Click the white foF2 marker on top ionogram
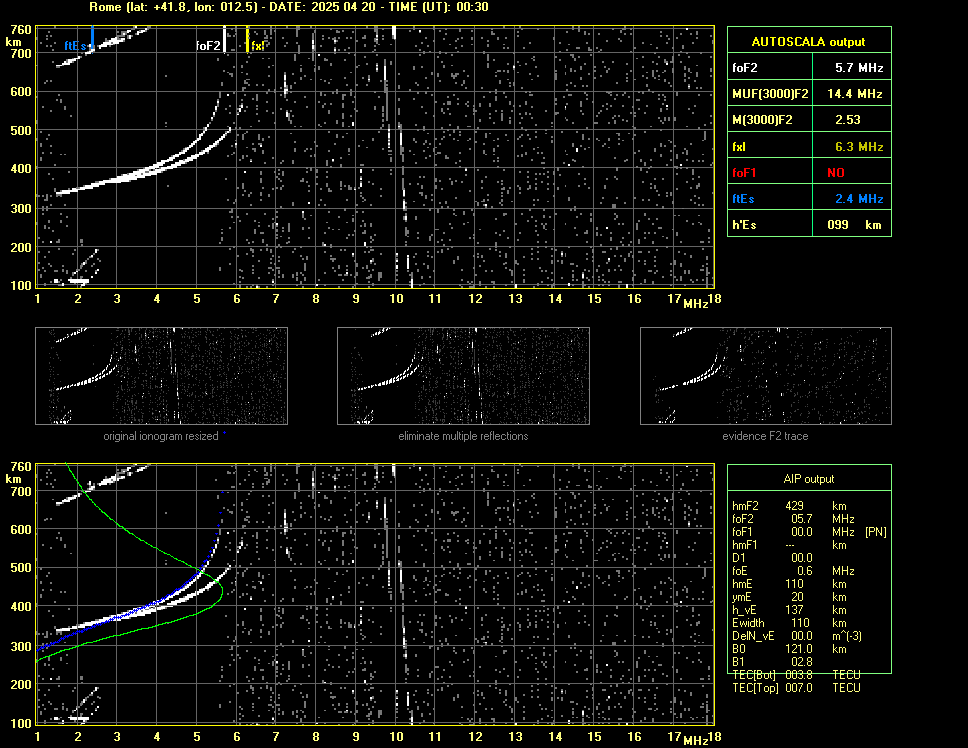Image resolution: width=968 pixels, height=748 pixels. pos(224,39)
